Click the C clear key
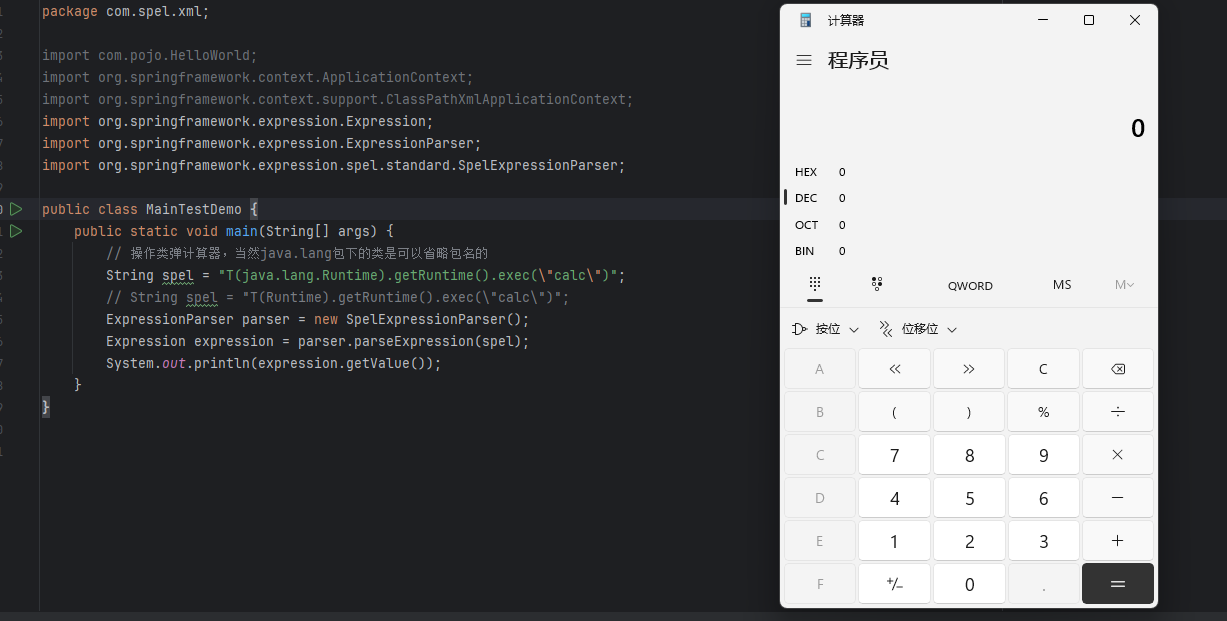This screenshot has height=621, width=1227. pyautogui.click(x=1043, y=369)
